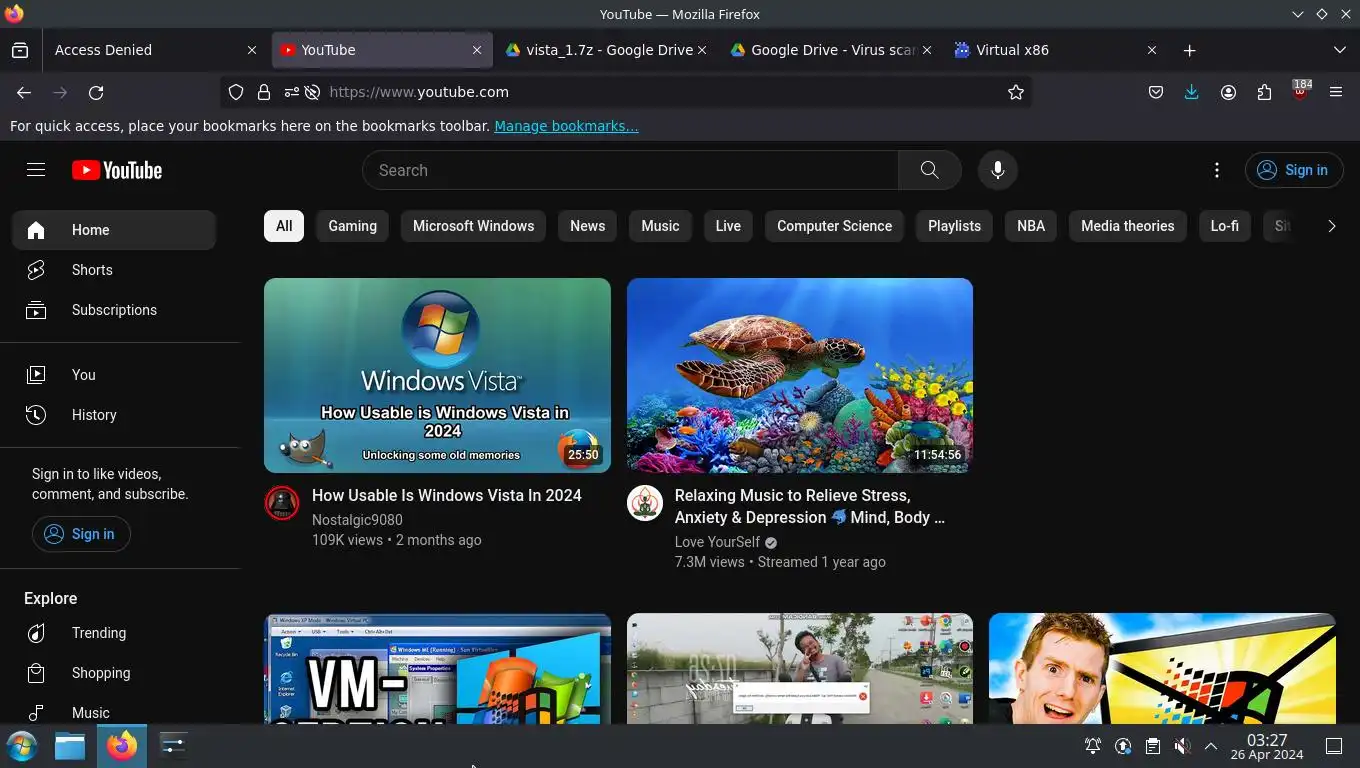1360x768 pixels.
Task: Open You section in sidebar
Action: tap(114, 375)
